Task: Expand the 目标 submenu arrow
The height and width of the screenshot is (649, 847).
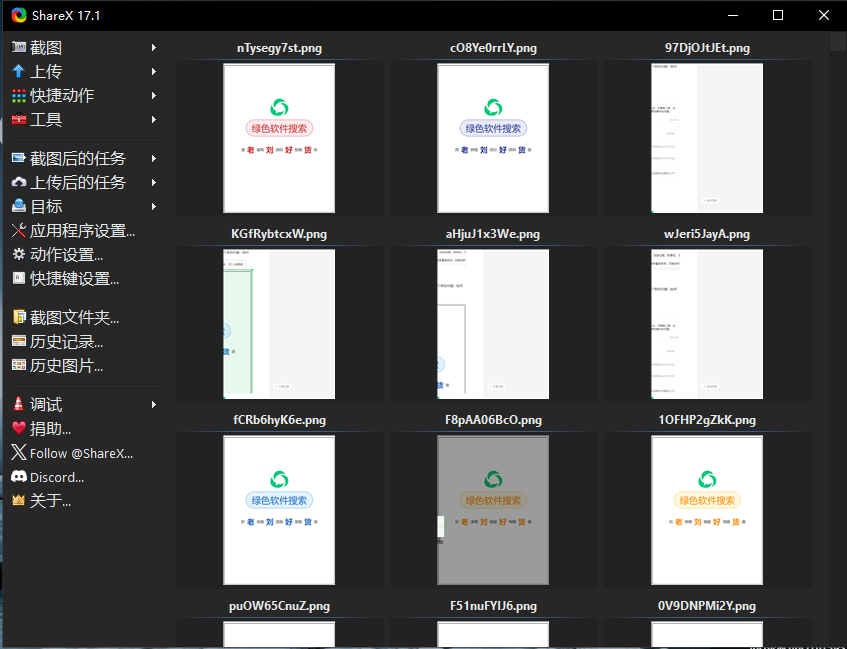Action: [x=154, y=206]
